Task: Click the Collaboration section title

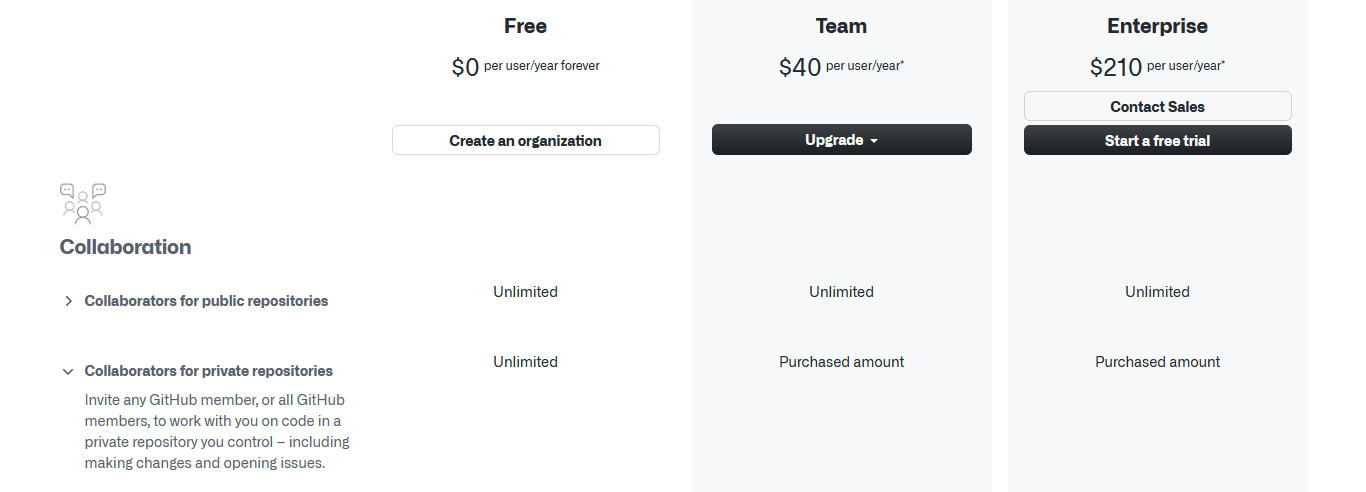Action: pos(126,247)
